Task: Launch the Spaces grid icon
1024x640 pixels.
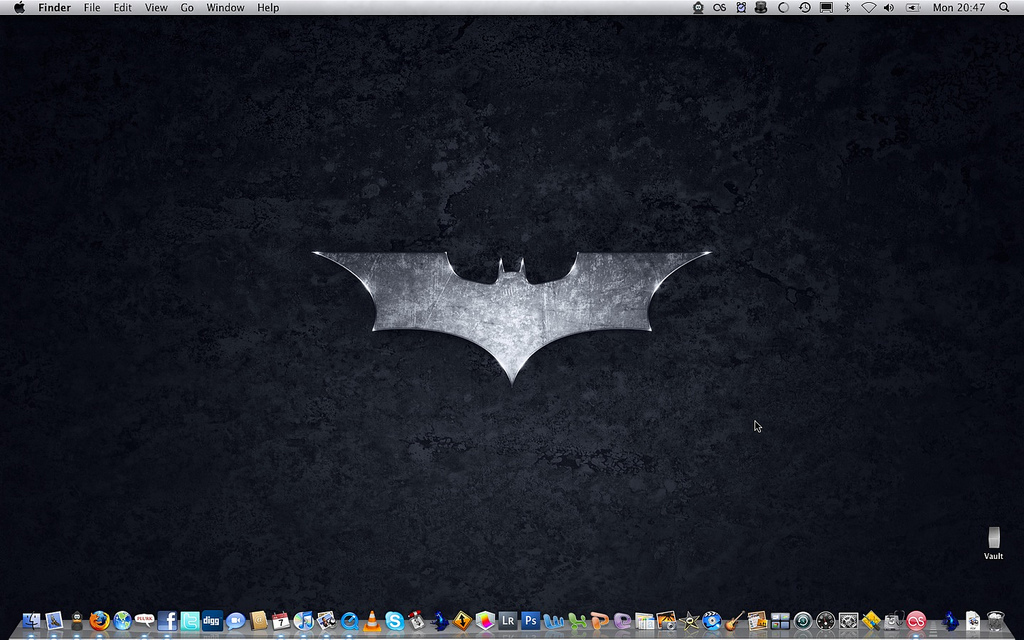Action: pyautogui.click(x=780, y=620)
